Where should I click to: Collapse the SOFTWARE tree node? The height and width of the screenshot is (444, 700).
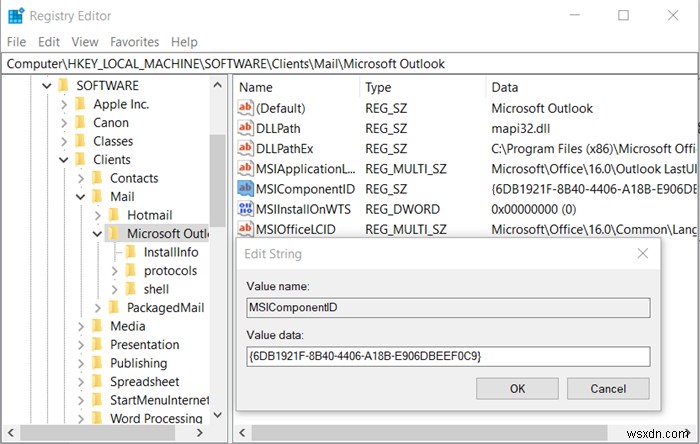point(47,86)
